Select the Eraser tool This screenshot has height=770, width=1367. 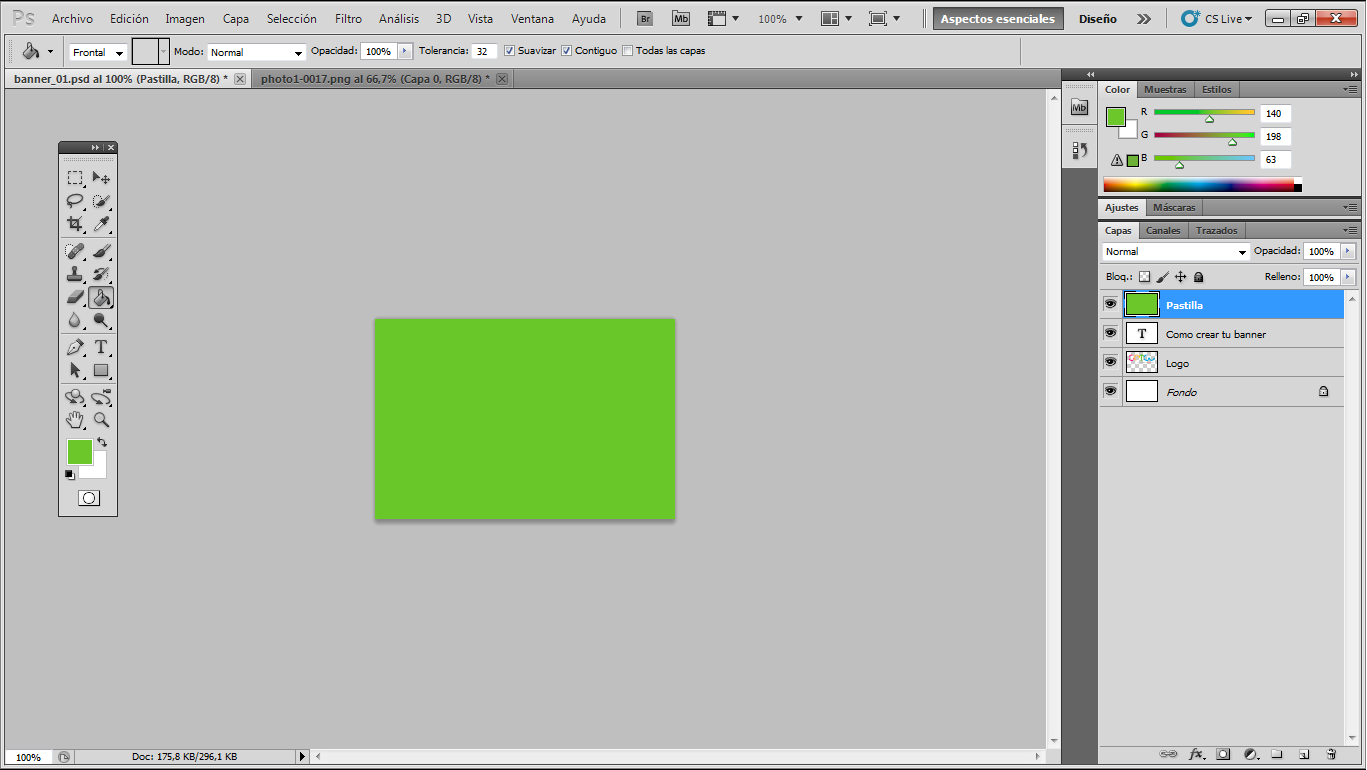[x=75, y=297]
